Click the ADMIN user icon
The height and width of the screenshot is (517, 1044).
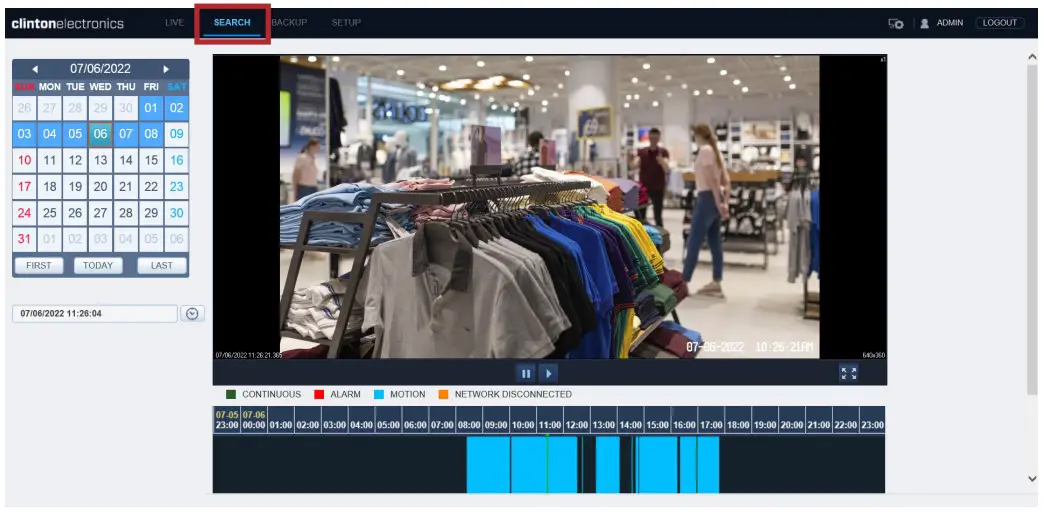click(x=925, y=23)
